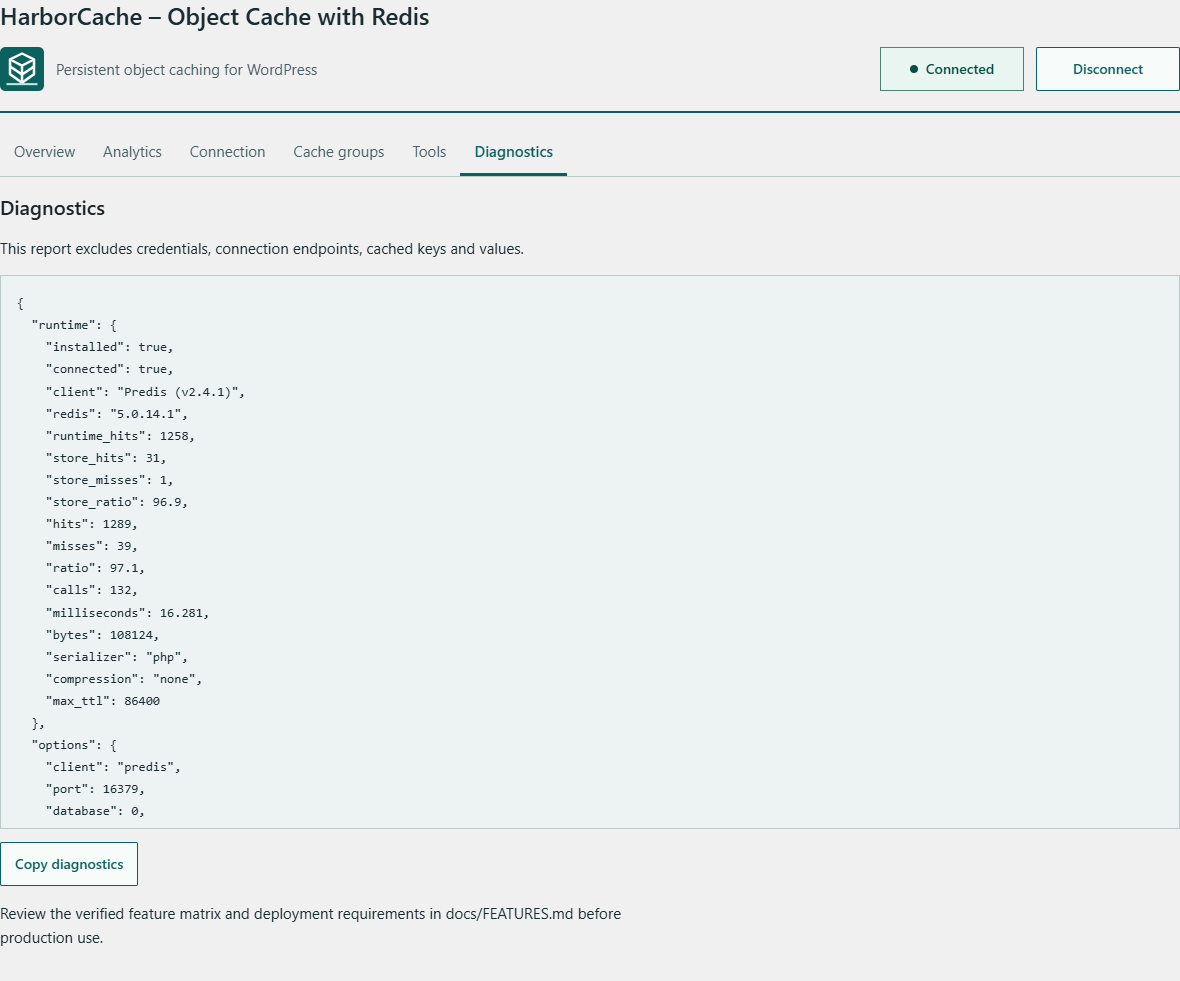Click the "compression": "none" line
The image size is (1180, 981).
tap(124, 679)
